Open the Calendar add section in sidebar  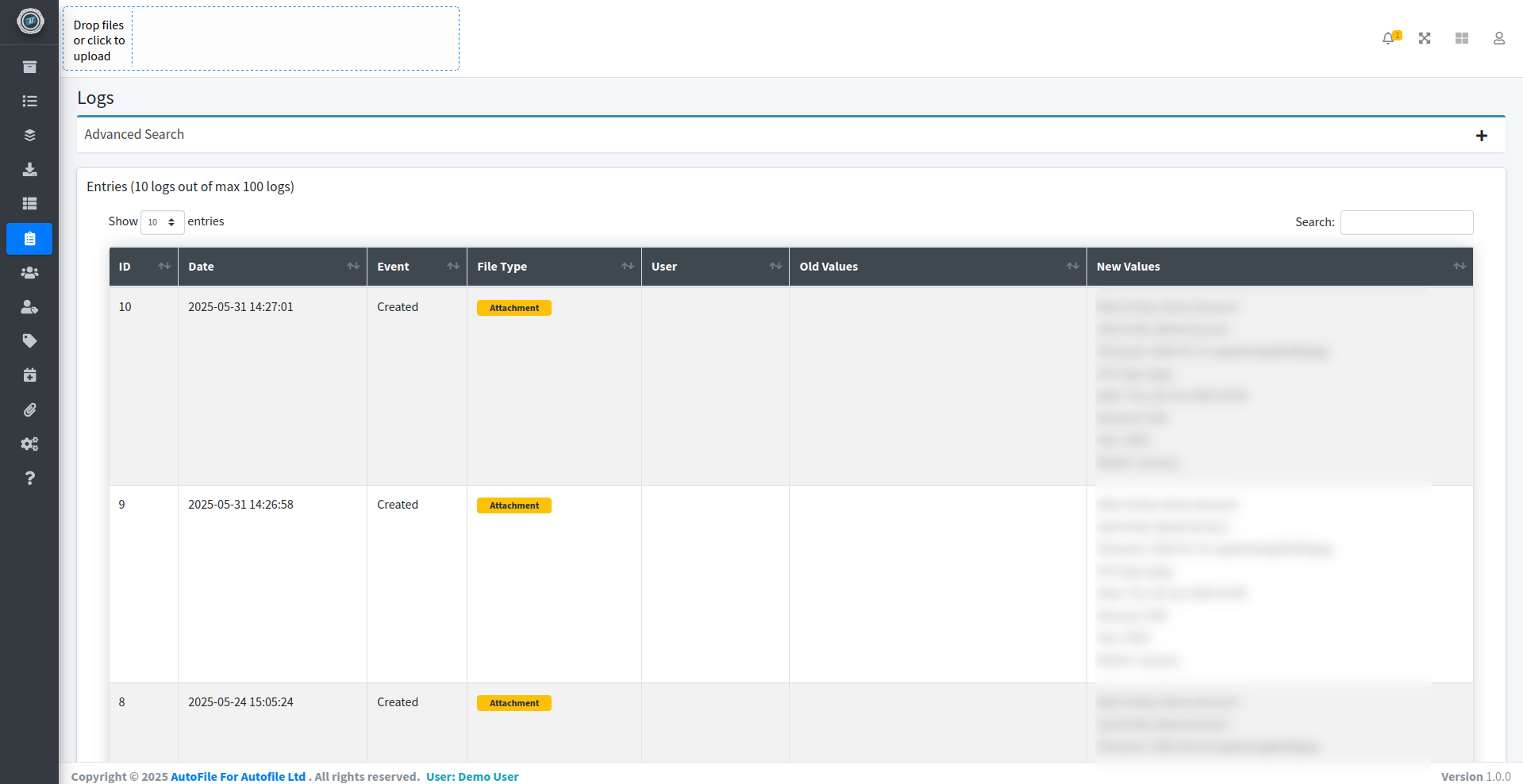[29, 375]
